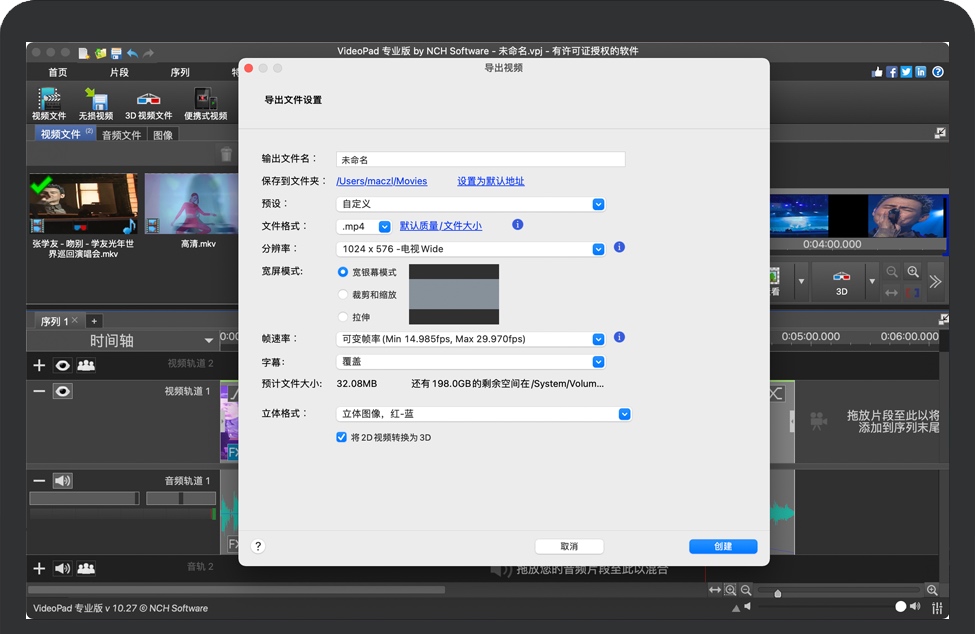Select the 裁剪和缩放 radio button
The image size is (975, 634).
coord(343,293)
